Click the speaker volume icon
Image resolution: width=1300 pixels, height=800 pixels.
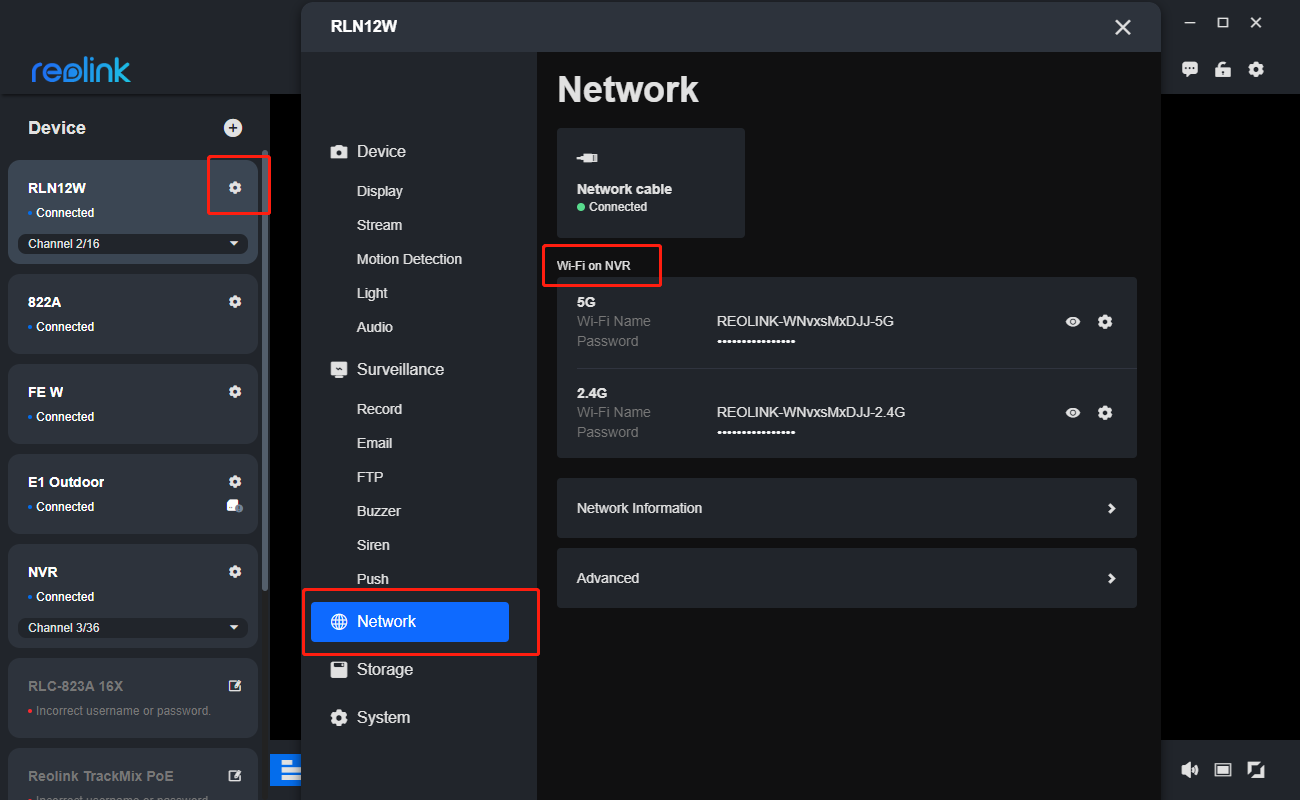(x=1189, y=769)
